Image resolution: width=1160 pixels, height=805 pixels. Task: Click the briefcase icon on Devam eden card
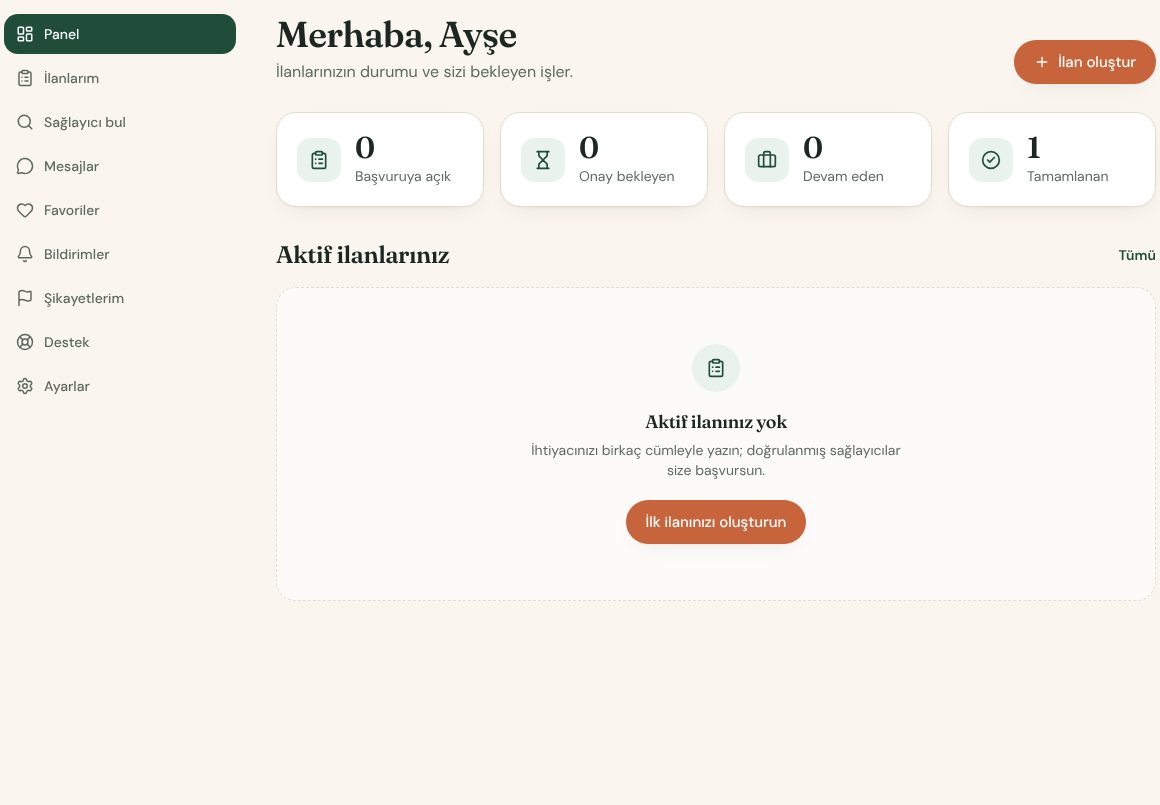[x=767, y=160]
